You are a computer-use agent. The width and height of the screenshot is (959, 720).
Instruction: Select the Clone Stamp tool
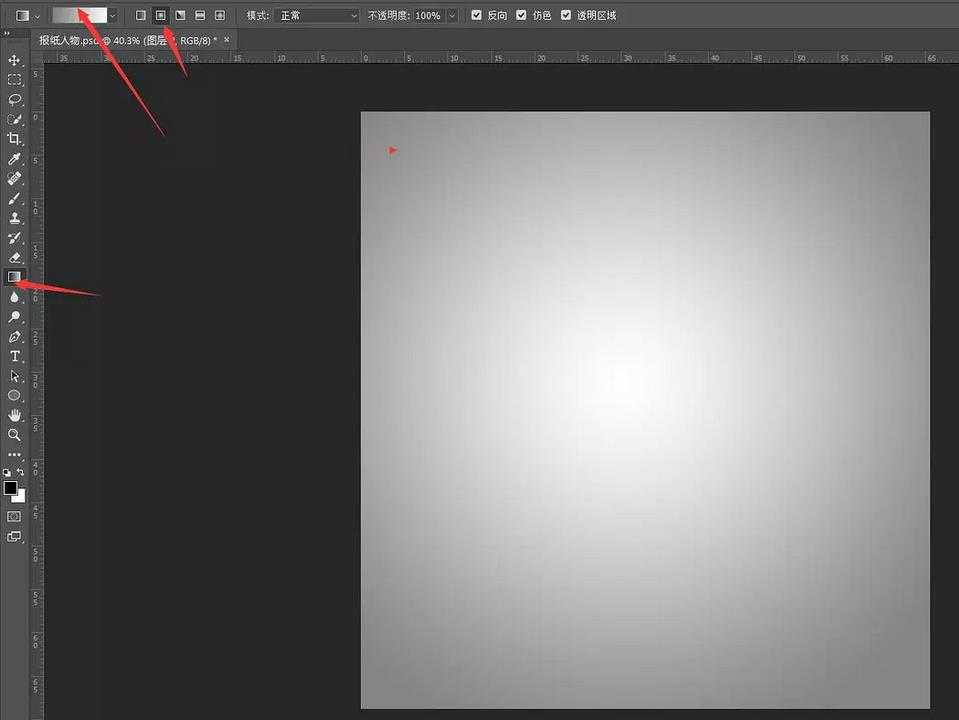(x=14, y=219)
